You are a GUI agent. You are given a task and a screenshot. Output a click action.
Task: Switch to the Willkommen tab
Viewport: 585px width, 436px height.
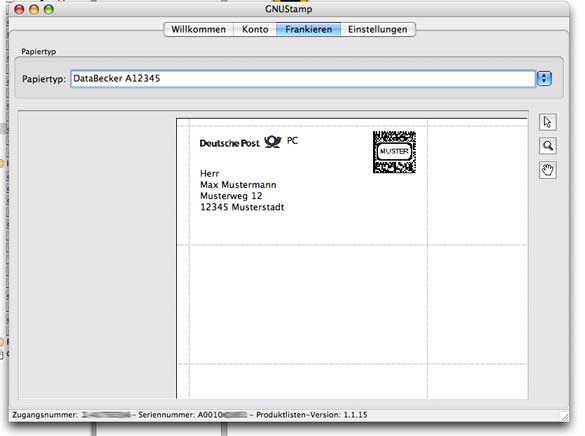click(198, 29)
